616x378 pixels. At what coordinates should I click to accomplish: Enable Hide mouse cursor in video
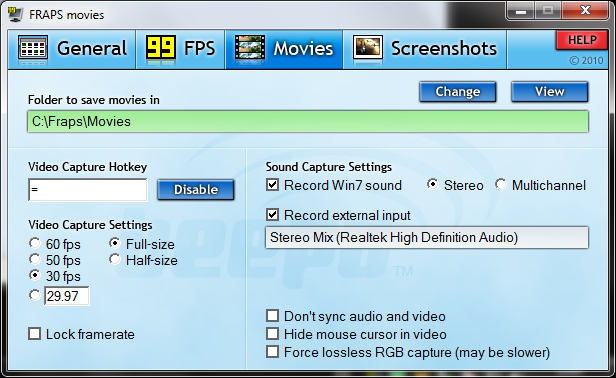[272, 334]
